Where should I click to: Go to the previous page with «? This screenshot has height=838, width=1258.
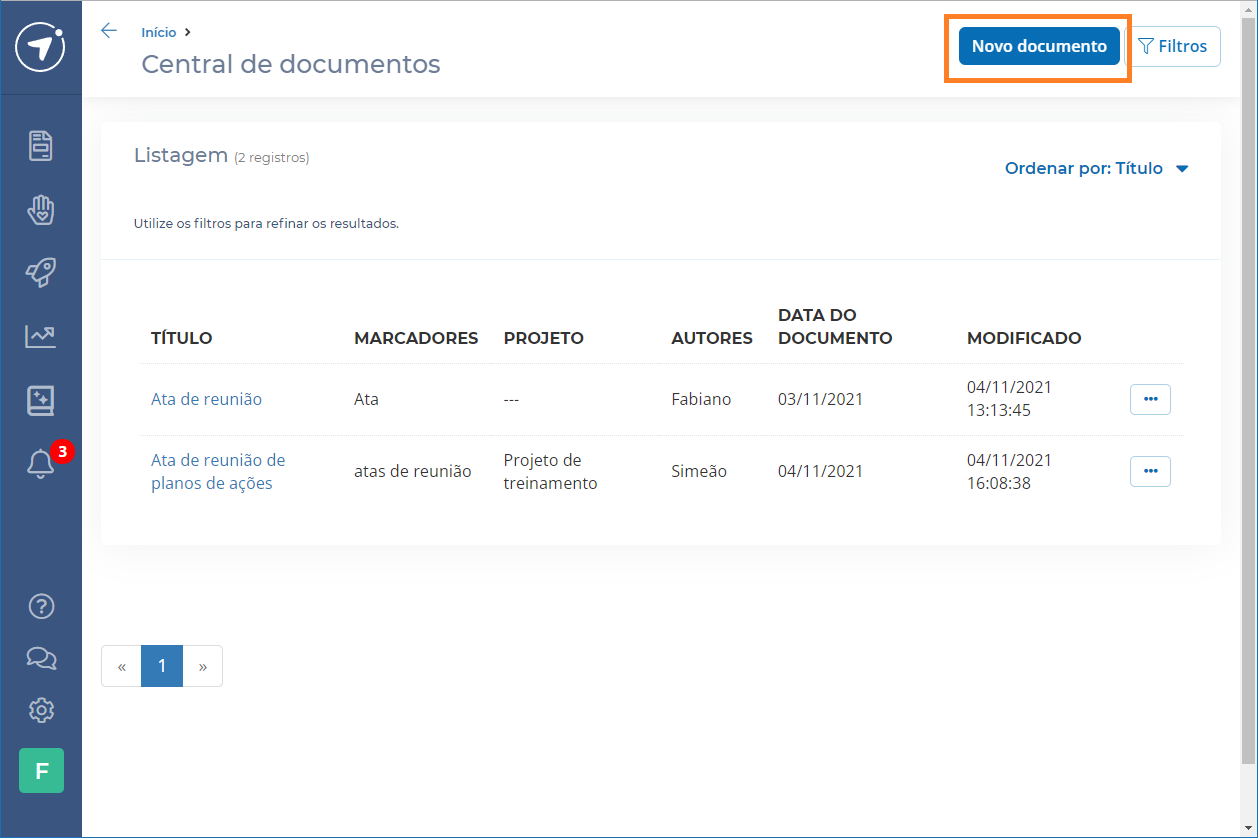click(122, 666)
